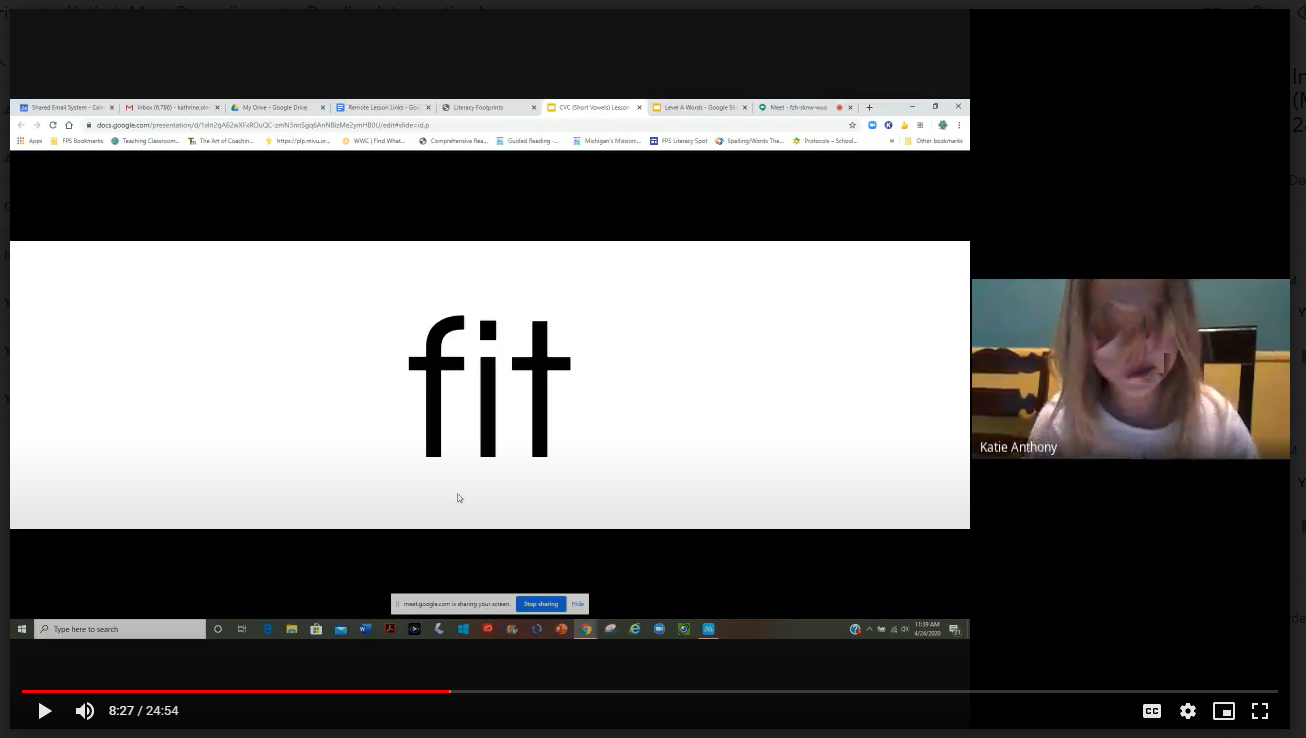The height and width of the screenshot is (738, 1306).
Task: Open Windows notification center
Action: [956, 629]
